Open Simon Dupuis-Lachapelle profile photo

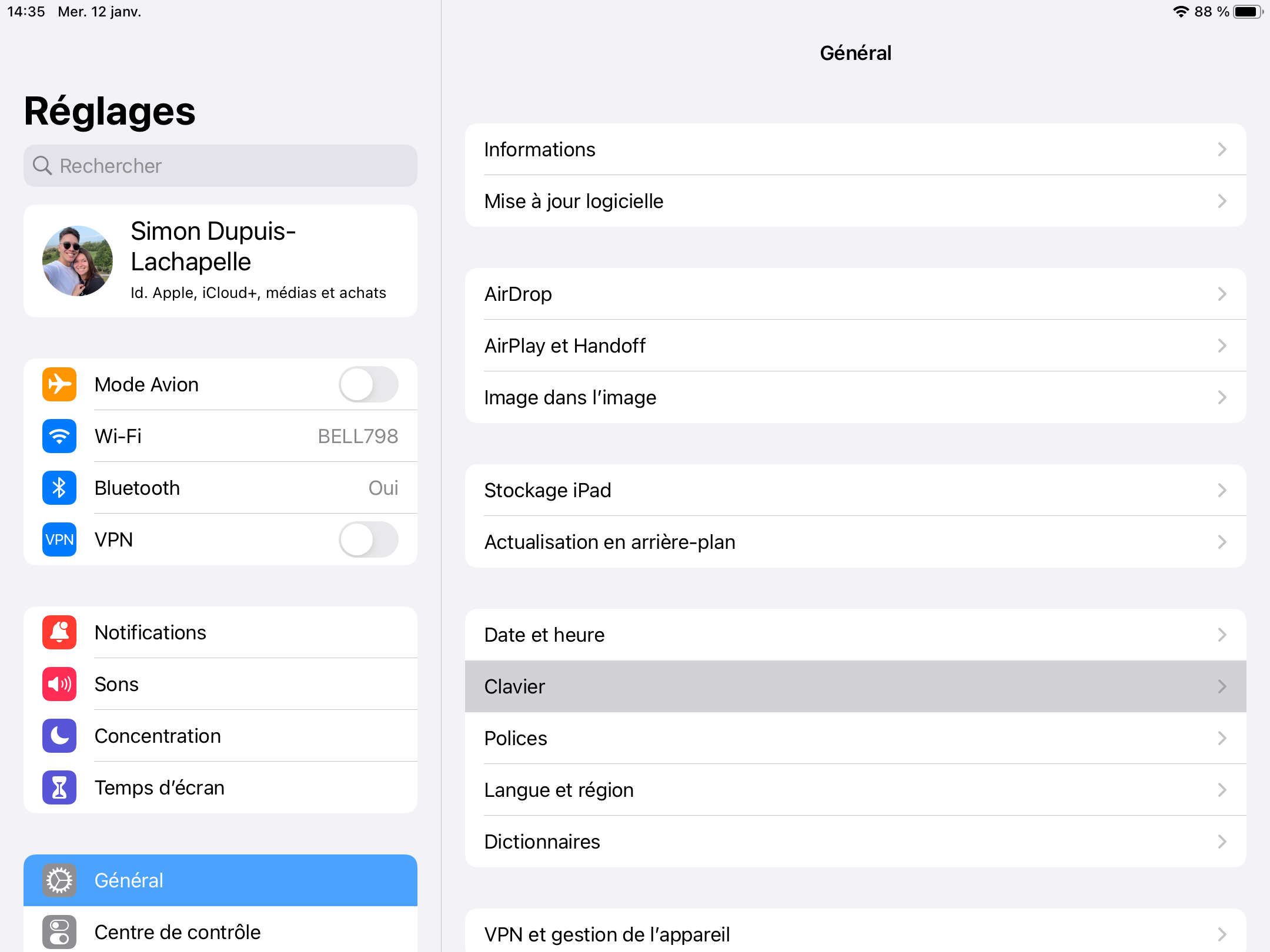(78, 261)
